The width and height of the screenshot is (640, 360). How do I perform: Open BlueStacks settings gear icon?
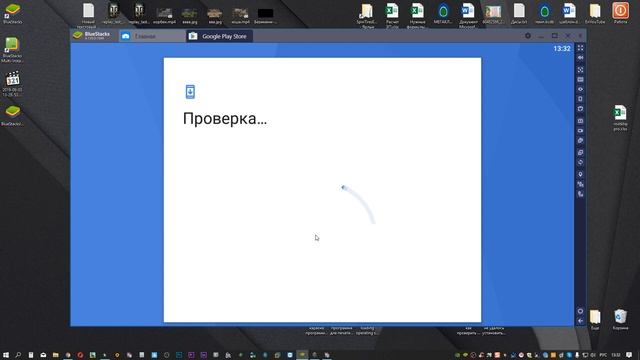[528, 36]
